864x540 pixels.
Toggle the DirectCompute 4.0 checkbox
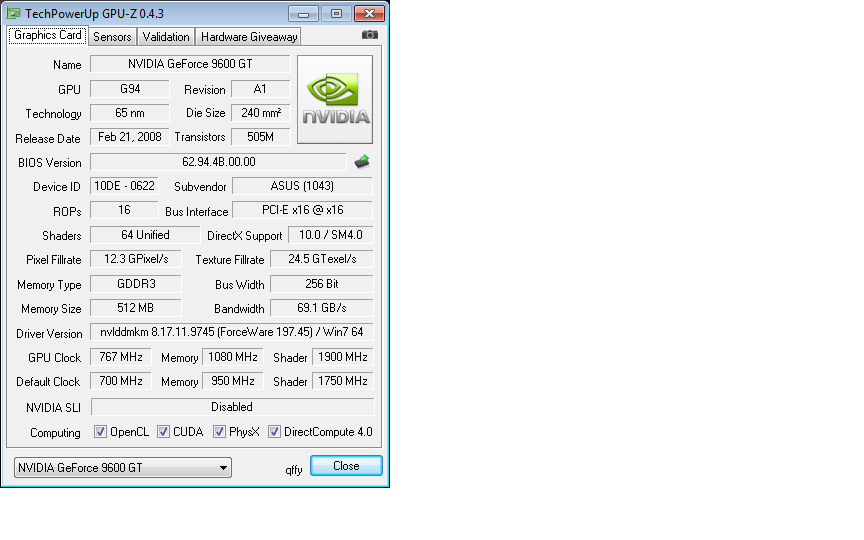[x=274, y=431]
